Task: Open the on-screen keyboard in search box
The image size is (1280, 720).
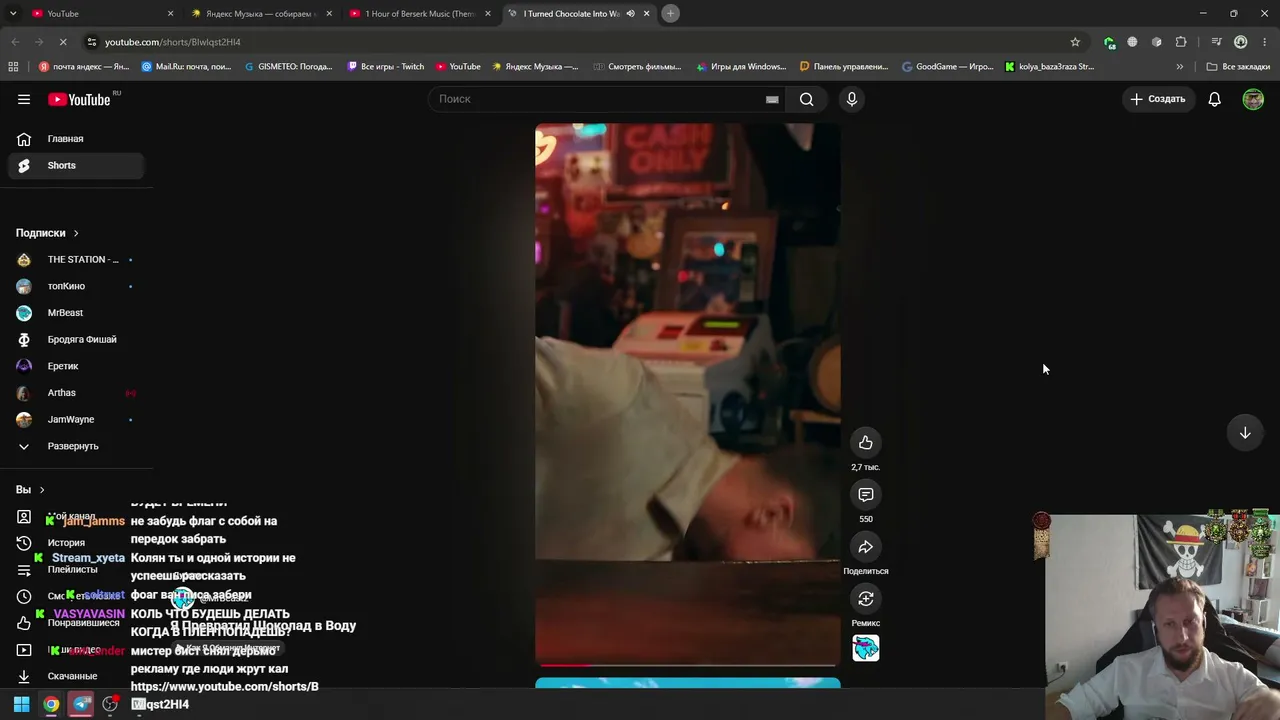Action: coord(772,99)
